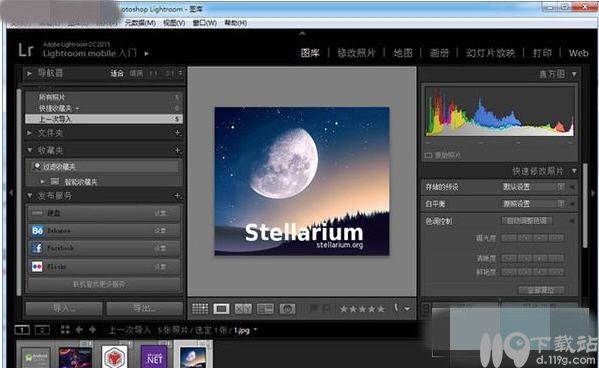Open the 视图(V) View menu

click(x=174, y=23)
